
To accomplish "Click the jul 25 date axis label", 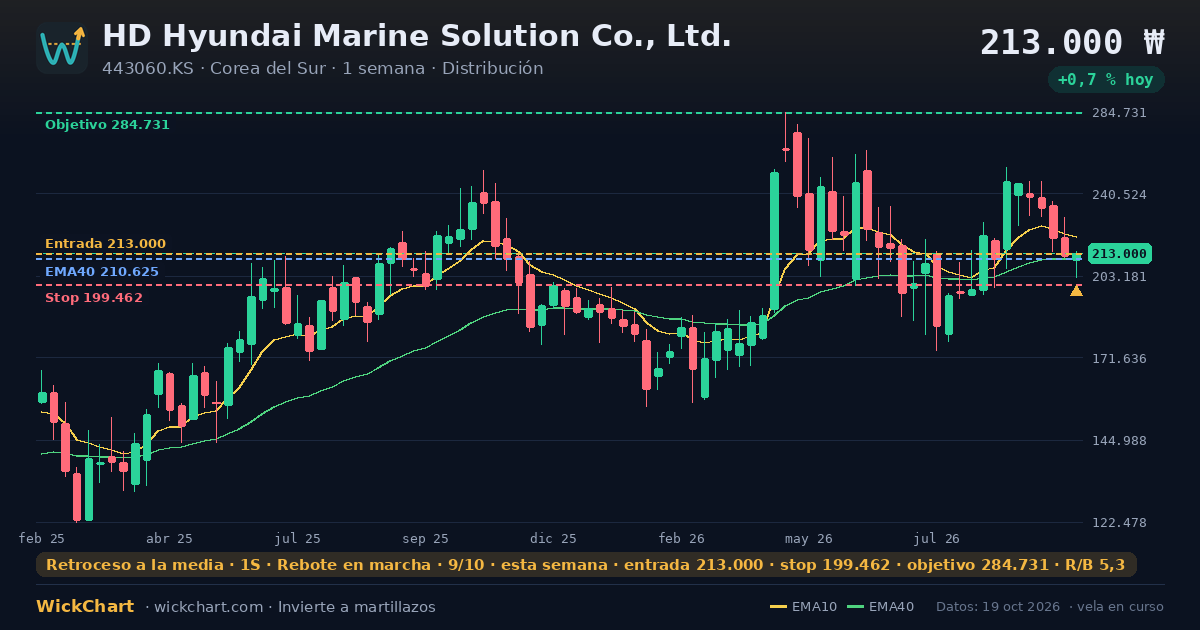I will (x=297, y=538).
